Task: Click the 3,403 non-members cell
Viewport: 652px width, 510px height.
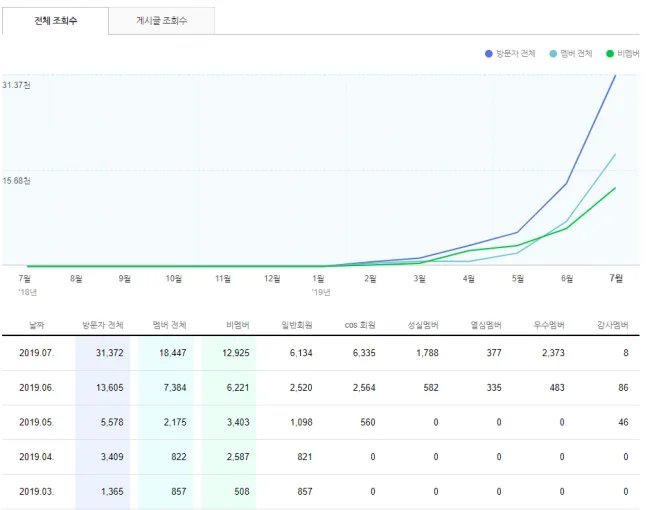Action: [238, 422]
